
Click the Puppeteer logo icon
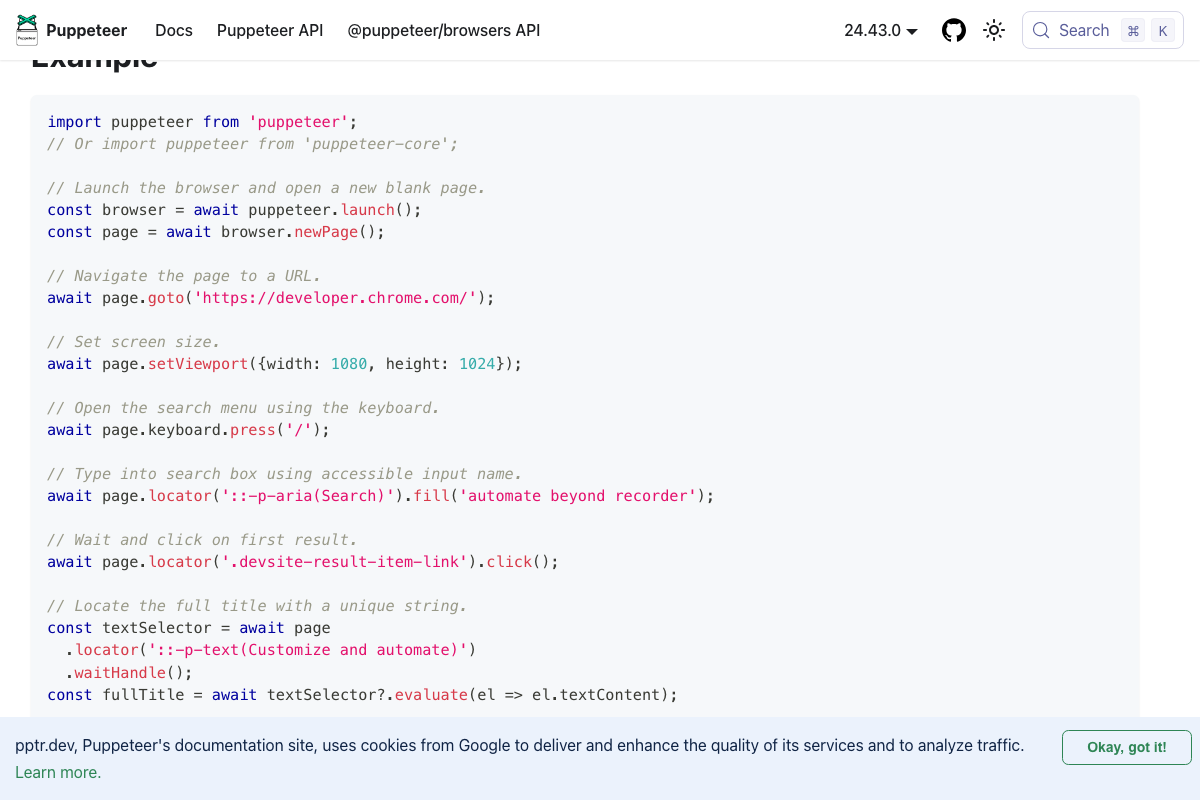[x=27, y=30]
